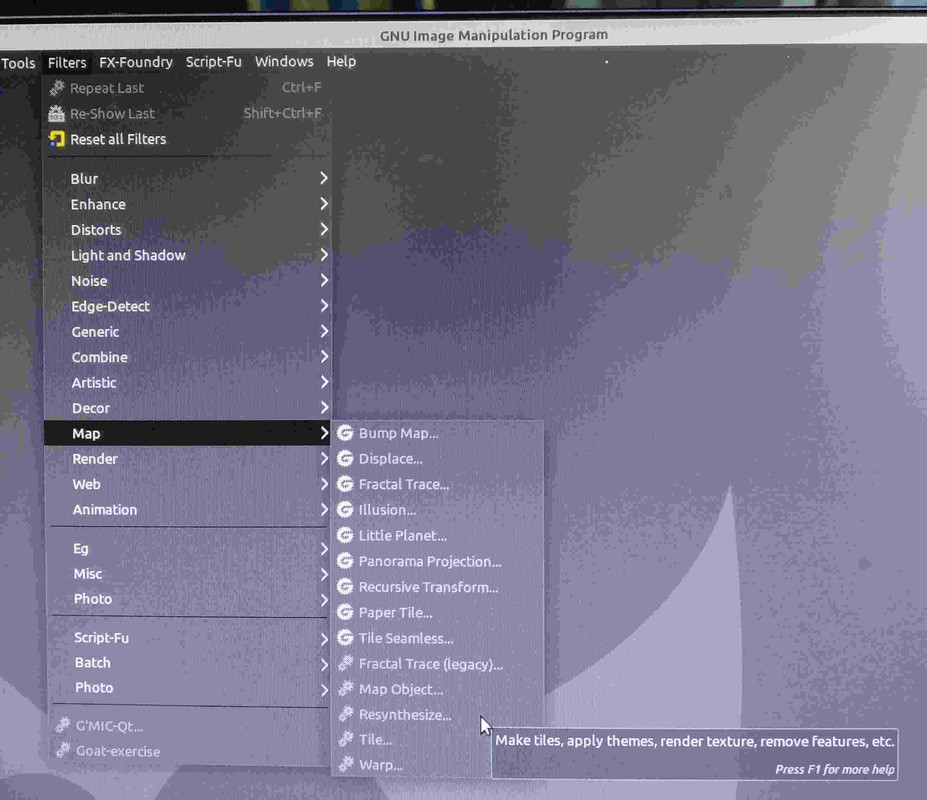Open the FX-Foundry menu
Viewport: 927px width, 800px height.
click(136, 62)
